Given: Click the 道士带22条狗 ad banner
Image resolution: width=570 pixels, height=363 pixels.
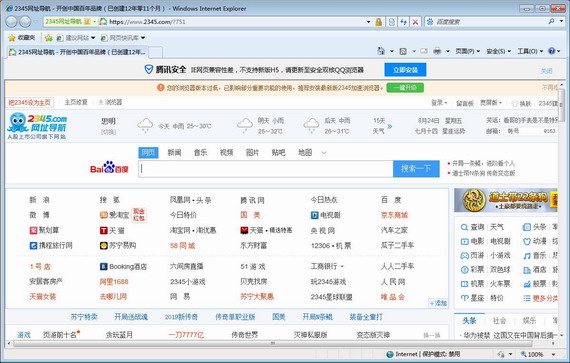Looking at the screenshot, I should tap(506, 200).
